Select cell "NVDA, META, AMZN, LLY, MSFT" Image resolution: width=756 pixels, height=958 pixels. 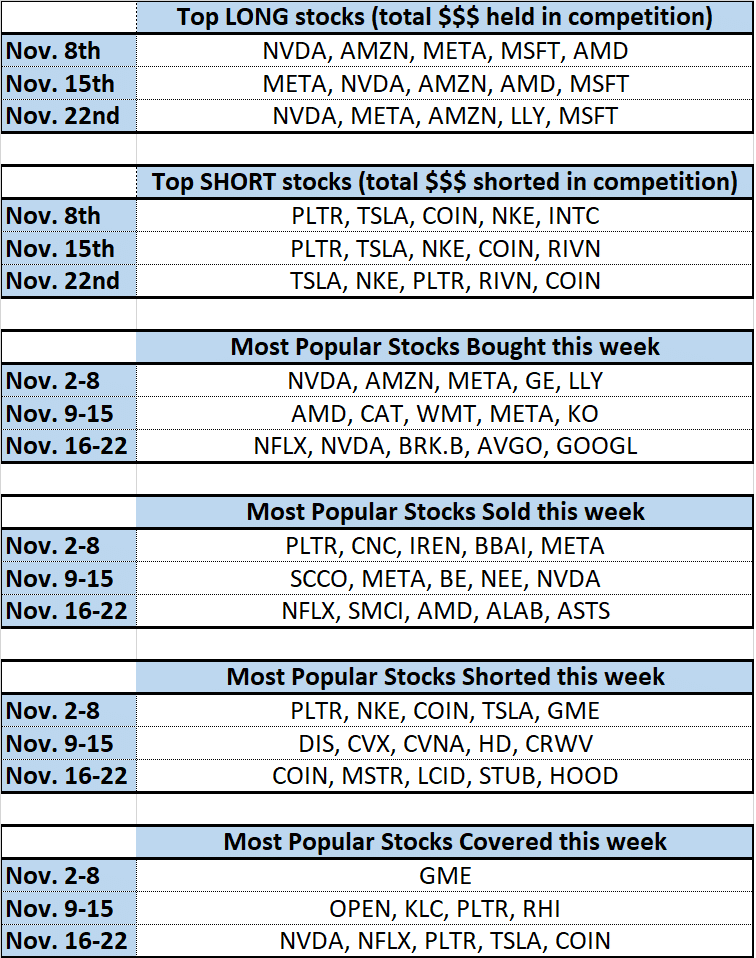pyautogui.click(x=444, y=116)
